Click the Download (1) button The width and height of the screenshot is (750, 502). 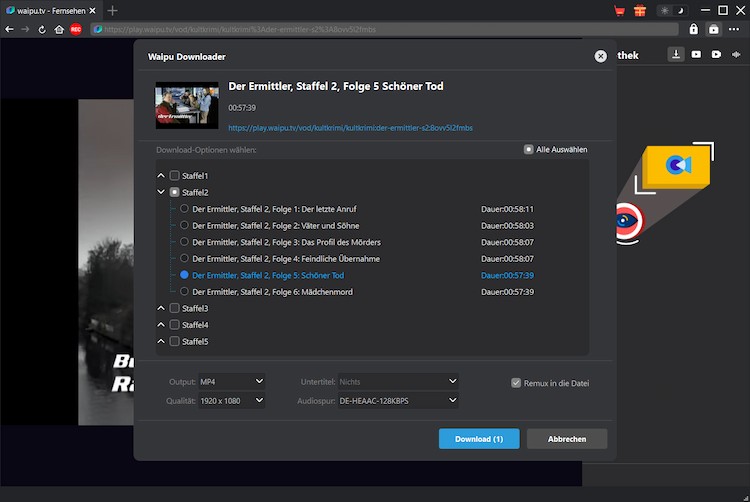tap(479, 438)
